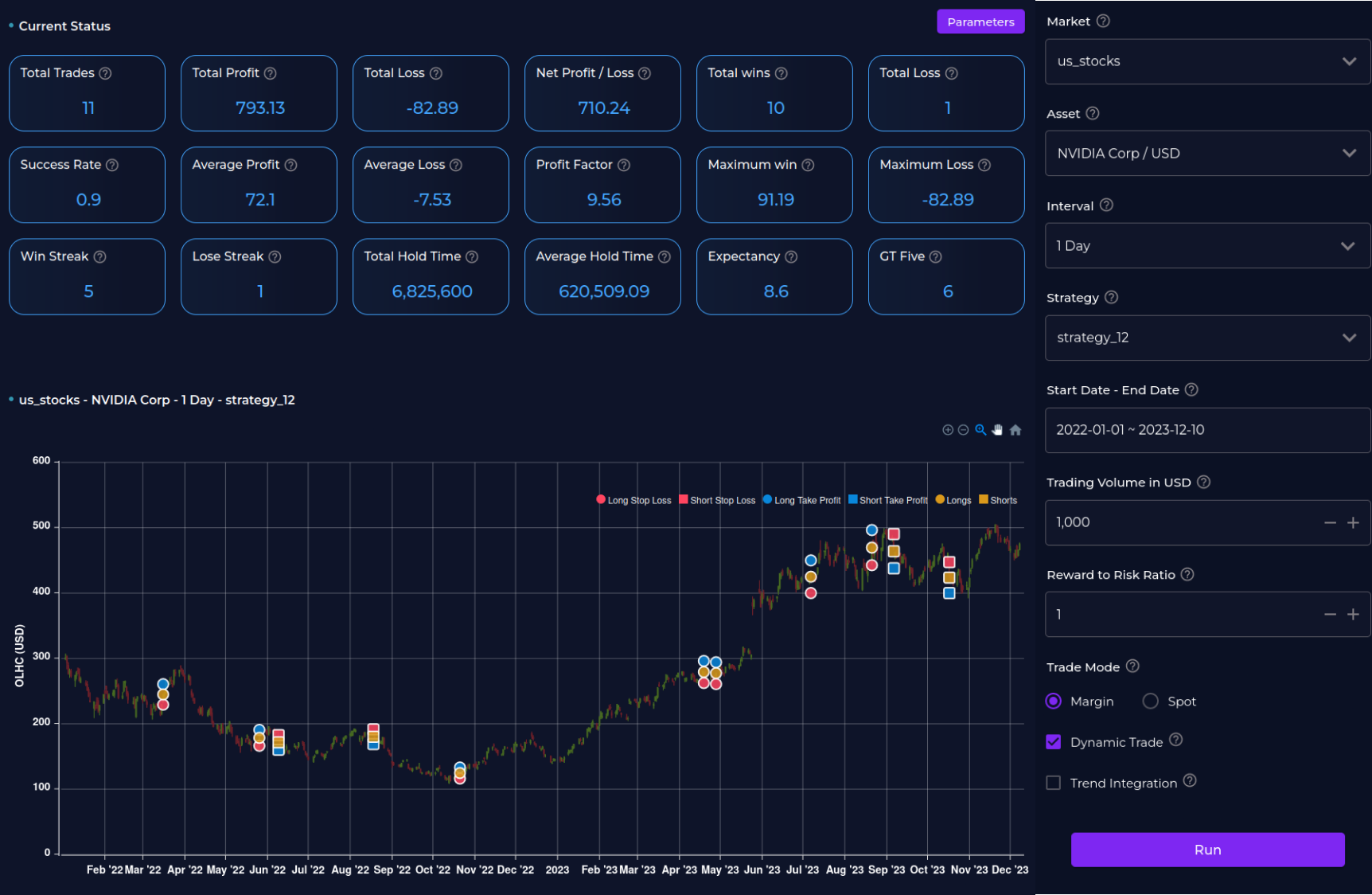Open the Asset dropdown showing NVIDIA Corp / USD

[x=1207, y=154]
